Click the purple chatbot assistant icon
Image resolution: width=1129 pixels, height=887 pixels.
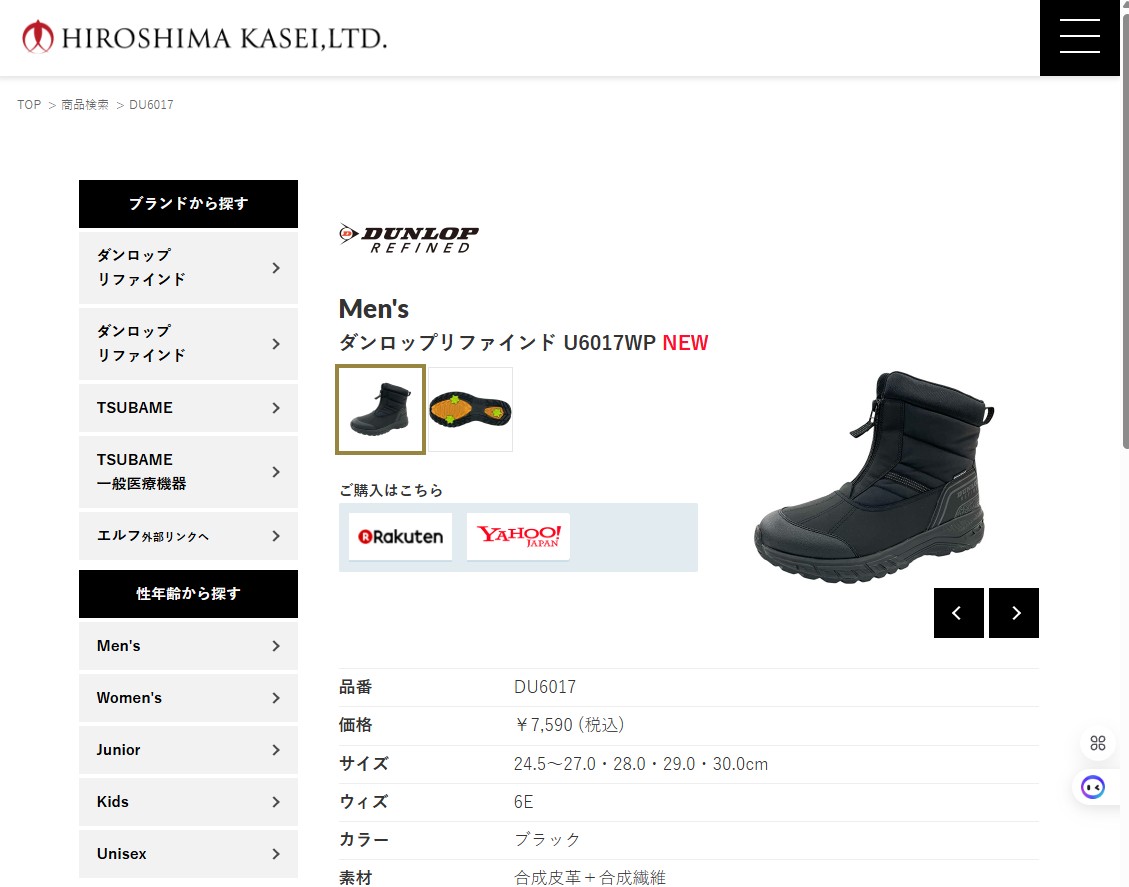tap(1093, 787)
